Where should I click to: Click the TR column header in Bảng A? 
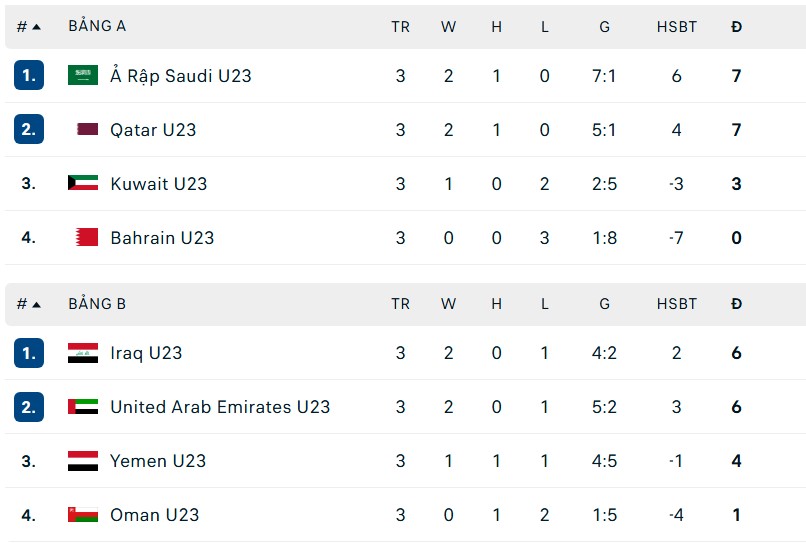[x=400, y=27]
